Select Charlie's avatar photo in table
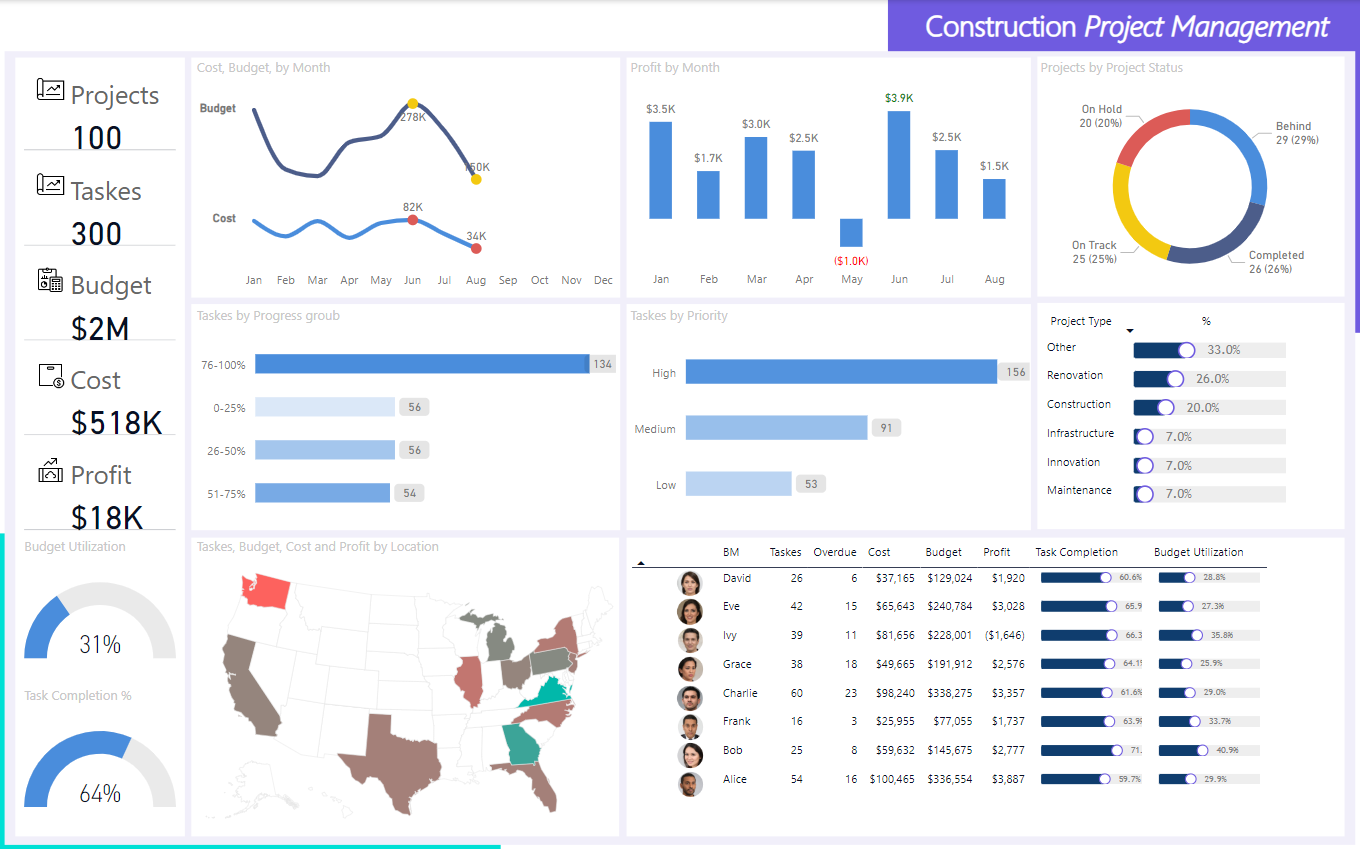Image resolution: width=1360 pixels, height=849 pixels. pyautogui.click(x=689, y=698)
